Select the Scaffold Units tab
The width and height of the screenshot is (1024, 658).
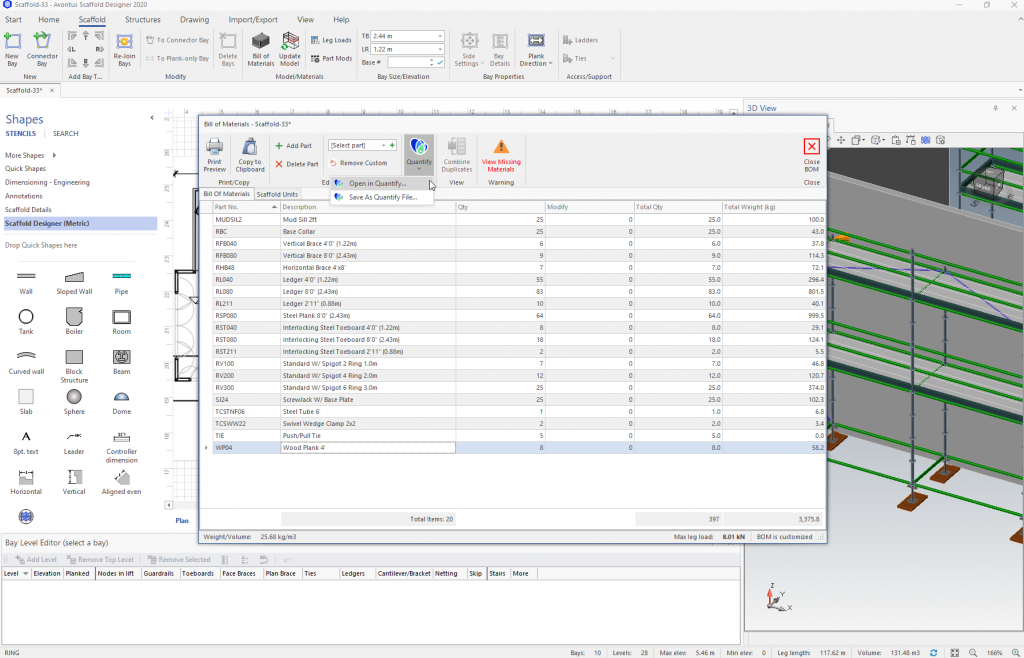(x=277, y=194)
